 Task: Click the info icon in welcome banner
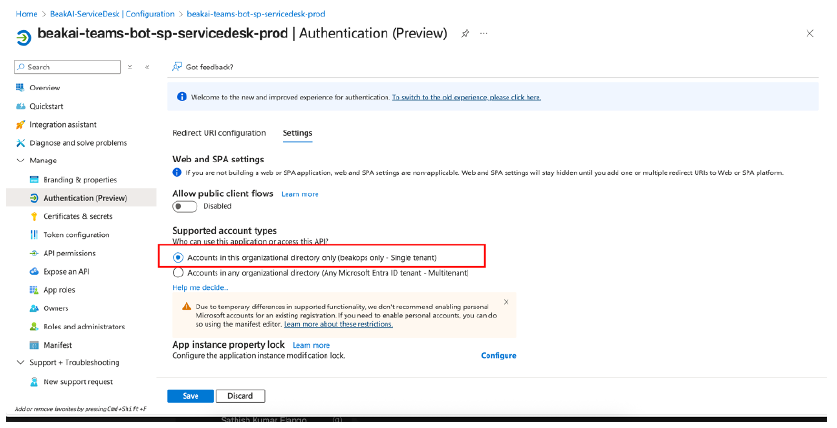point(181,97)
